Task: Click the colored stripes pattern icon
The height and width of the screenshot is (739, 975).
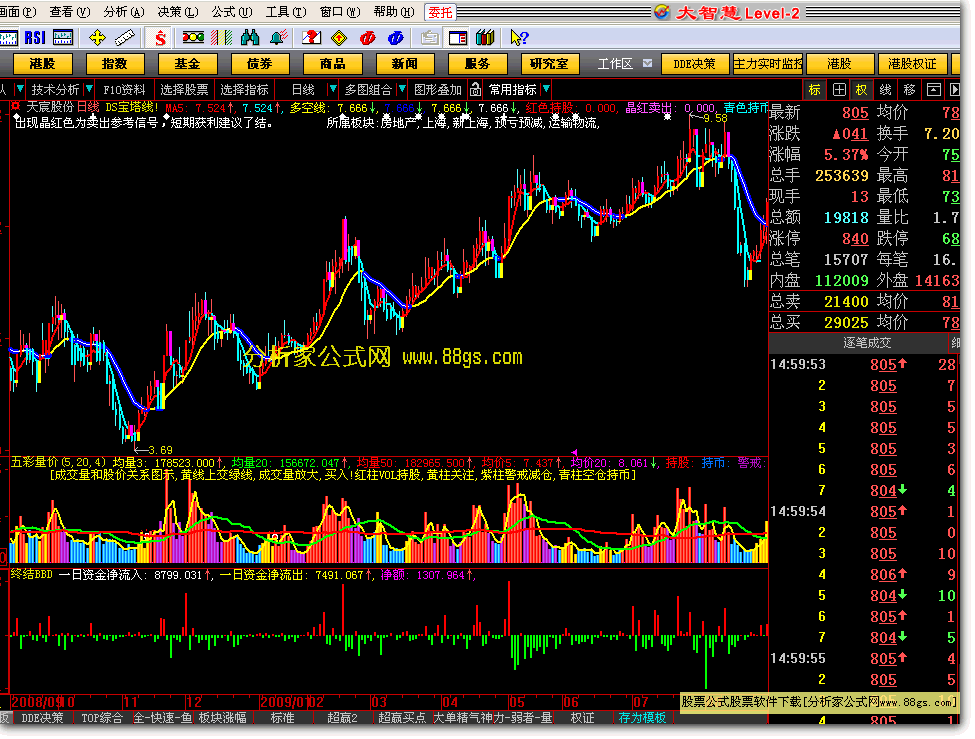Action: point(221,38)
